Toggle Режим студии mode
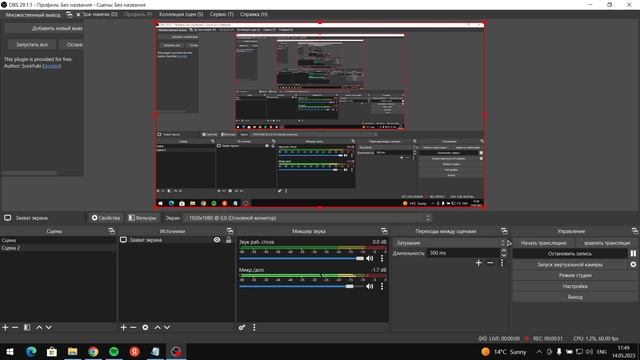This screenshot has width=640, height=360. pyautogui.click(x=575, y=276)
